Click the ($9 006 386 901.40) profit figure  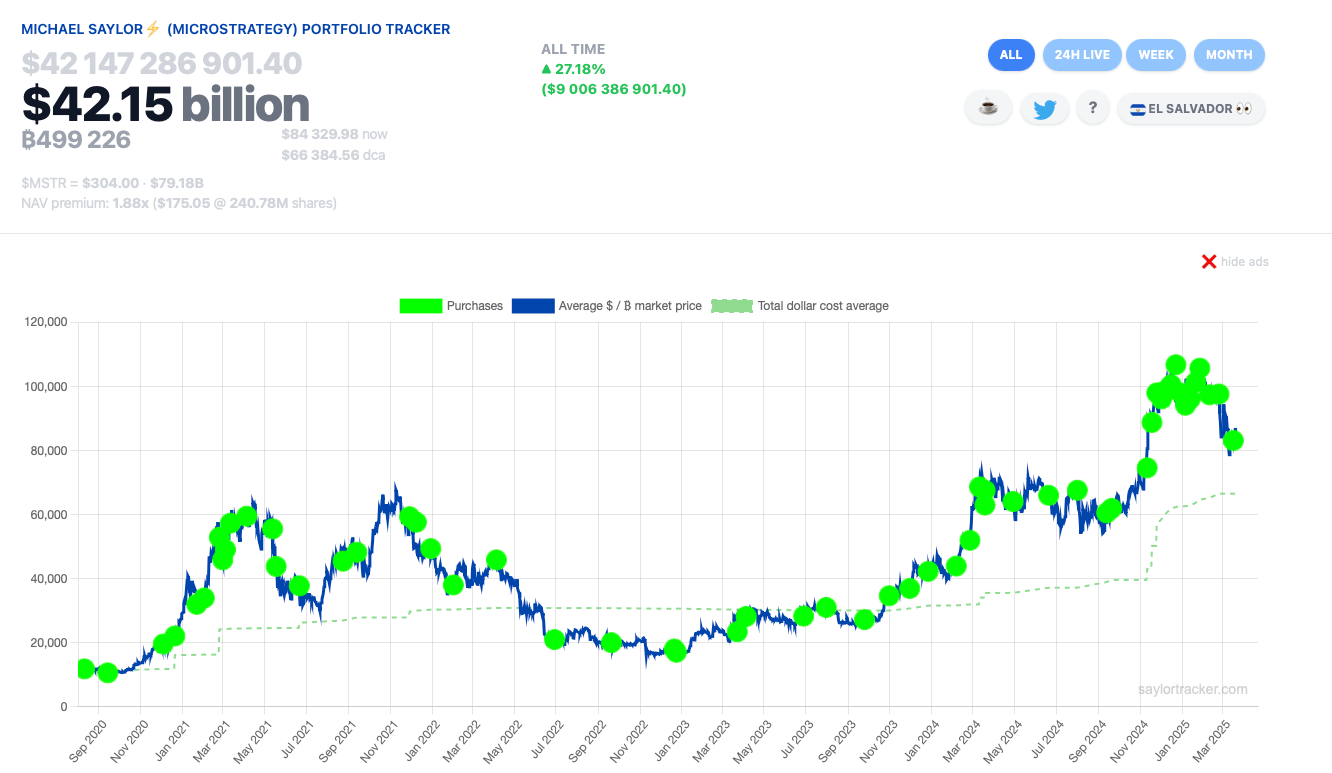coord(614,89)
